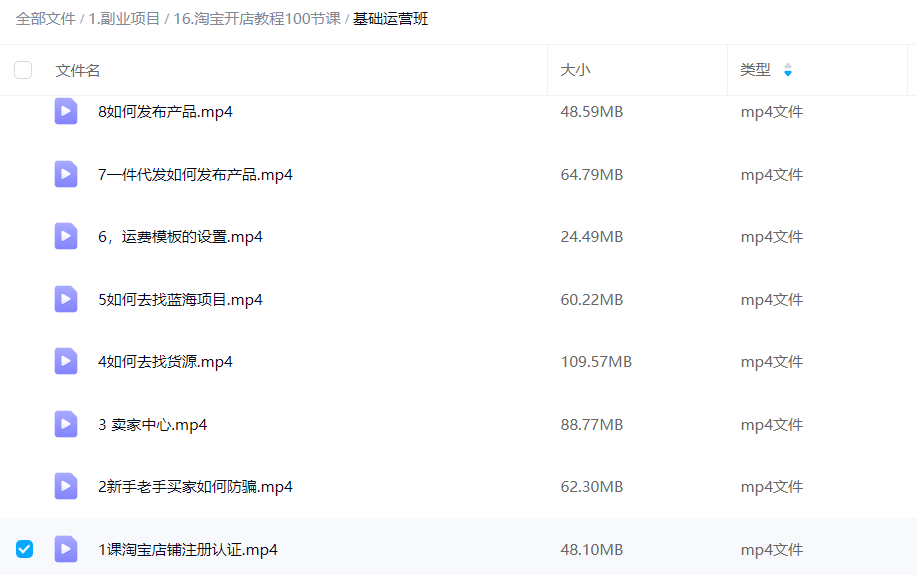Click the video icon for 5如何去找蓝海项目.mp4
Image resolution: width=917 pixels, height=575 pixels.
pos(66,299)
